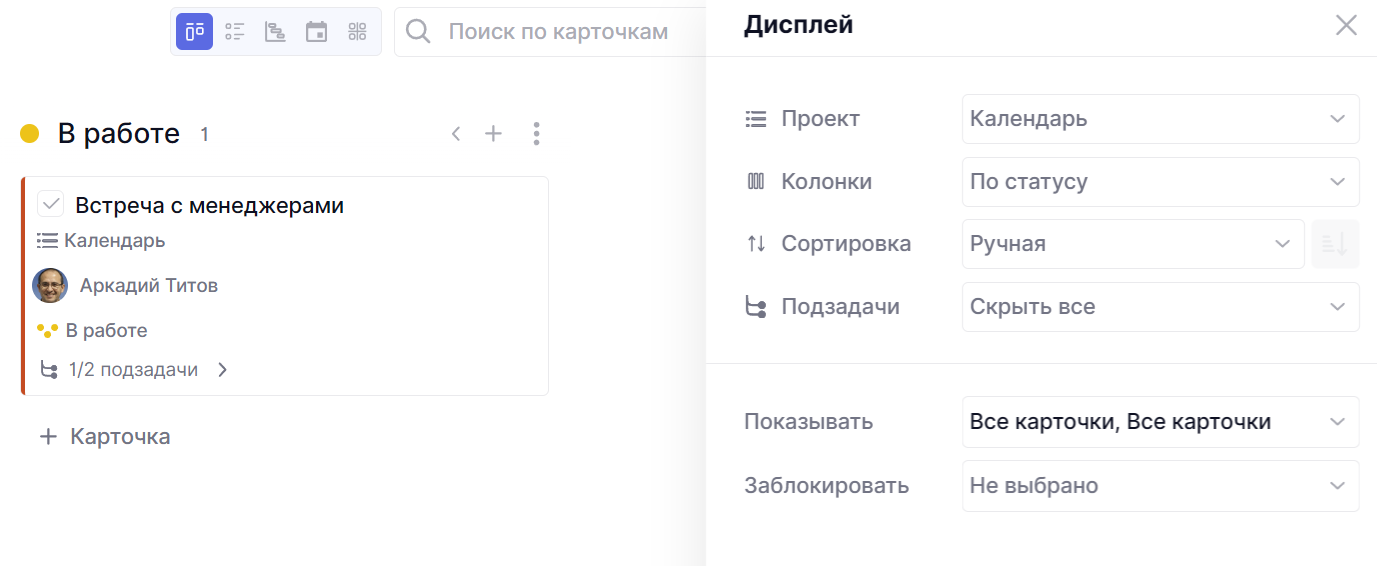The height and width of the screenshot is (566, 1377).
Task: Click the + Карточка button below the card
Action: coord(105,437)
